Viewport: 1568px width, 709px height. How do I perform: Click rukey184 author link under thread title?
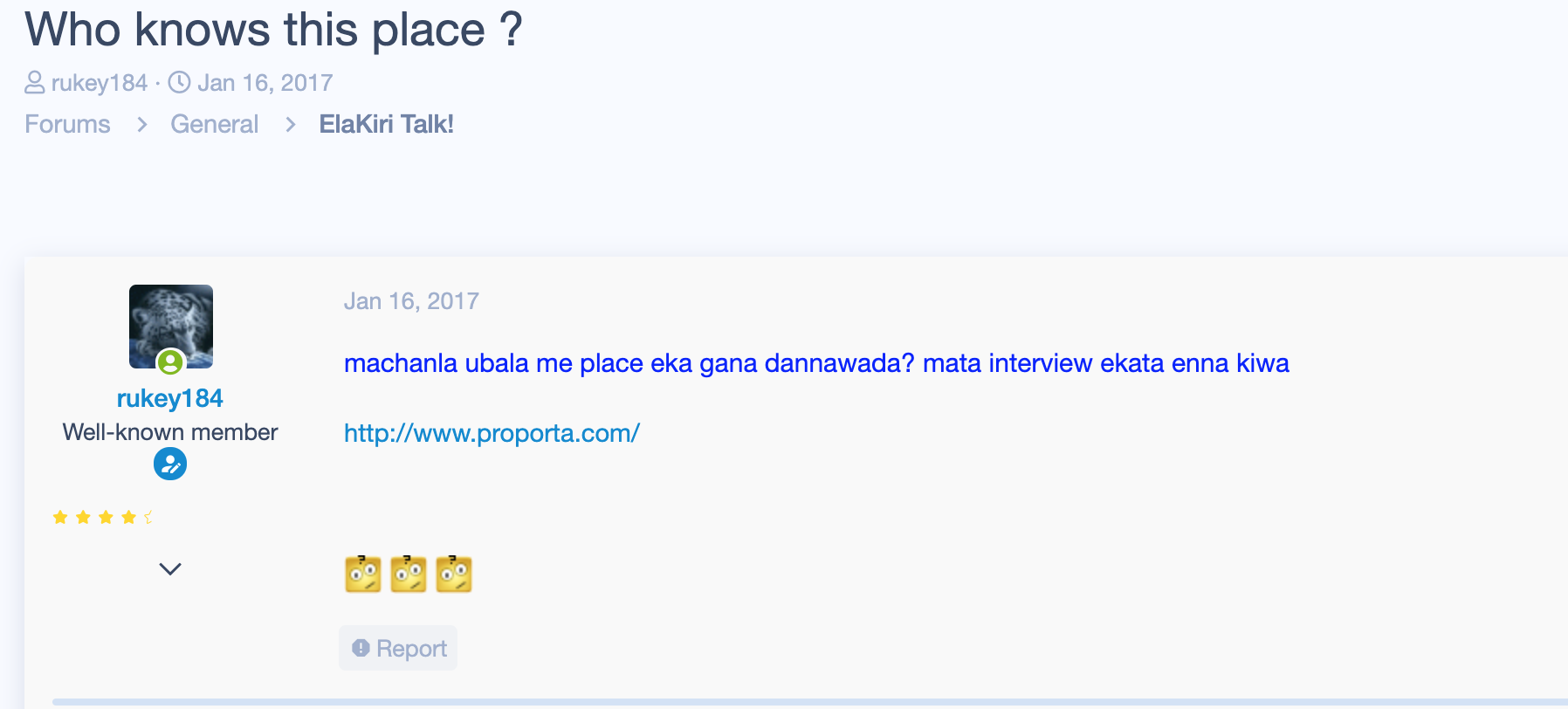tap(100, 83)
